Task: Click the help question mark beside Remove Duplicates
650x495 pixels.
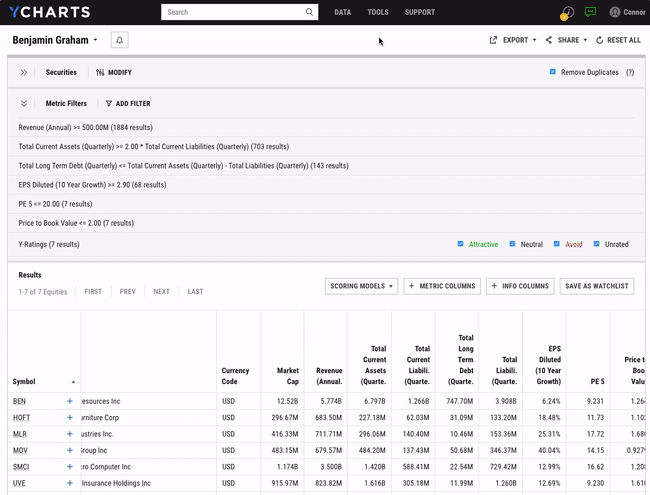Action: point(630,72)
